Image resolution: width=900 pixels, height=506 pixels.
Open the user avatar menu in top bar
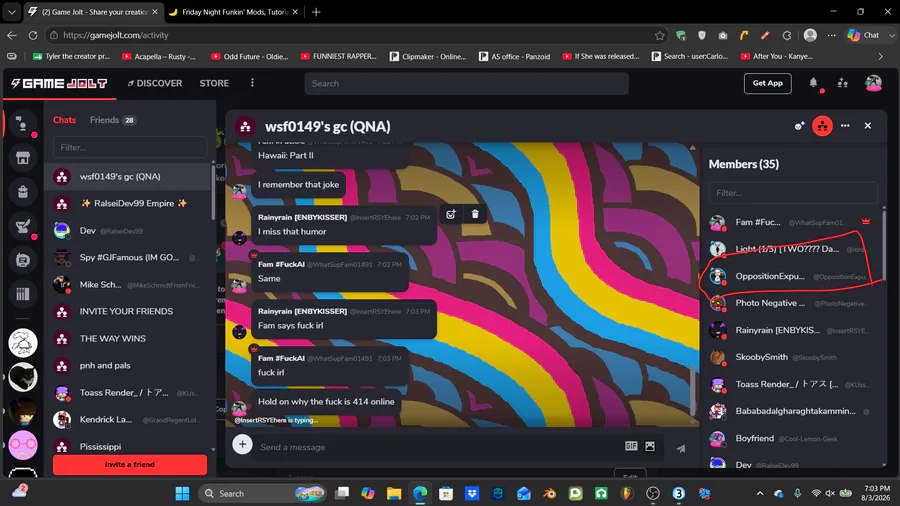coord(873,83)
